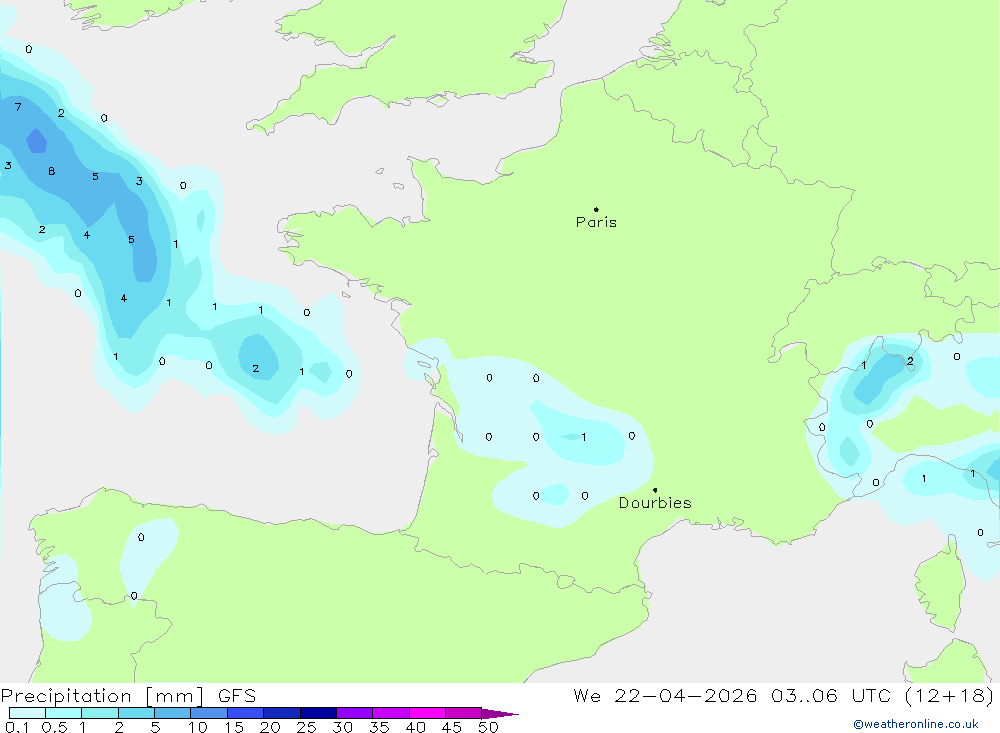Select the 15–20 mm legend swatch
Image resolution: width=1000 pixels, height=733 pixels.
(x=245, y=713)
